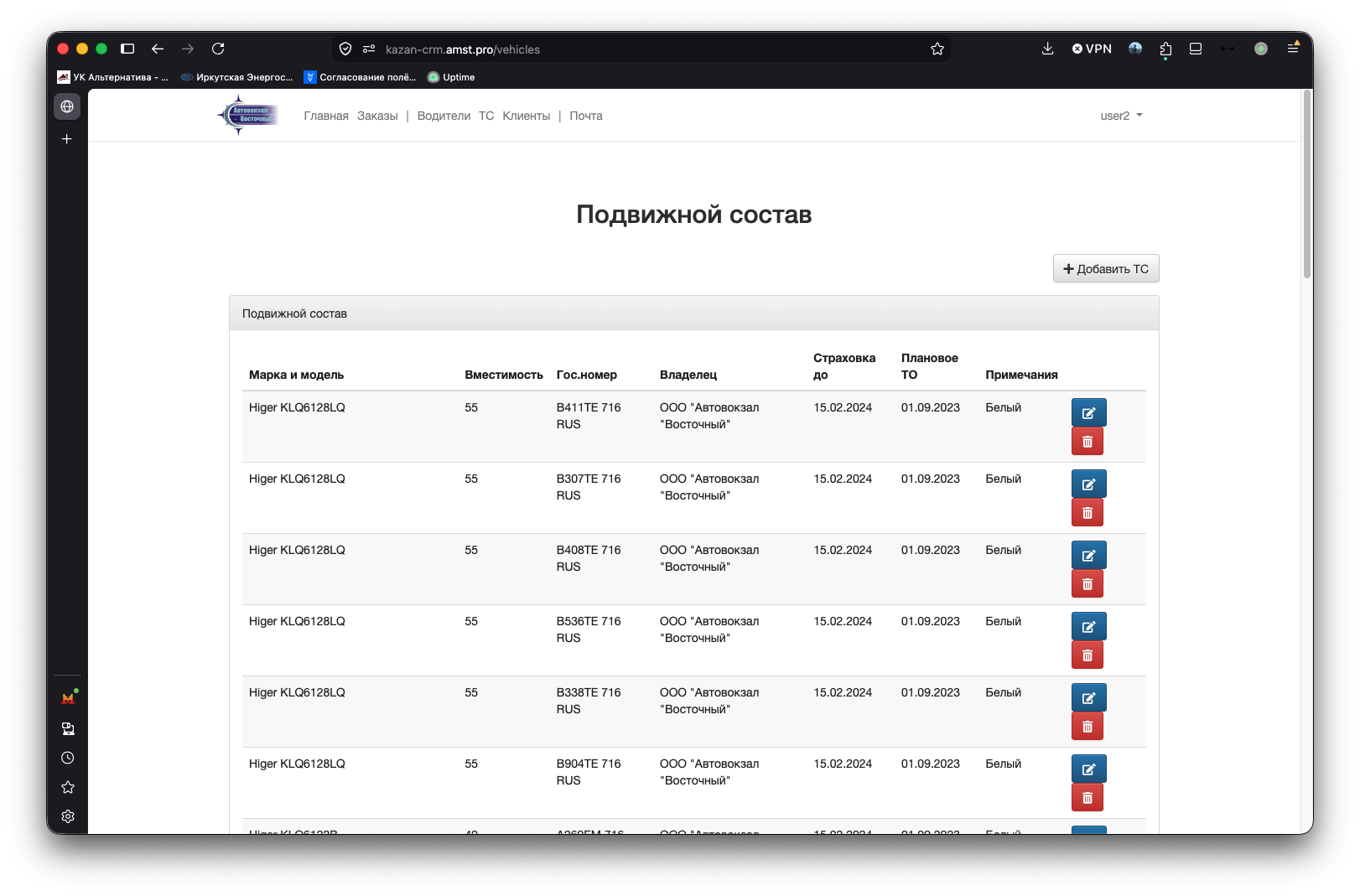This screenshot has width=1360, height=896.
Task: Open the Согласование полё bookmark
Action: point(361,77)
